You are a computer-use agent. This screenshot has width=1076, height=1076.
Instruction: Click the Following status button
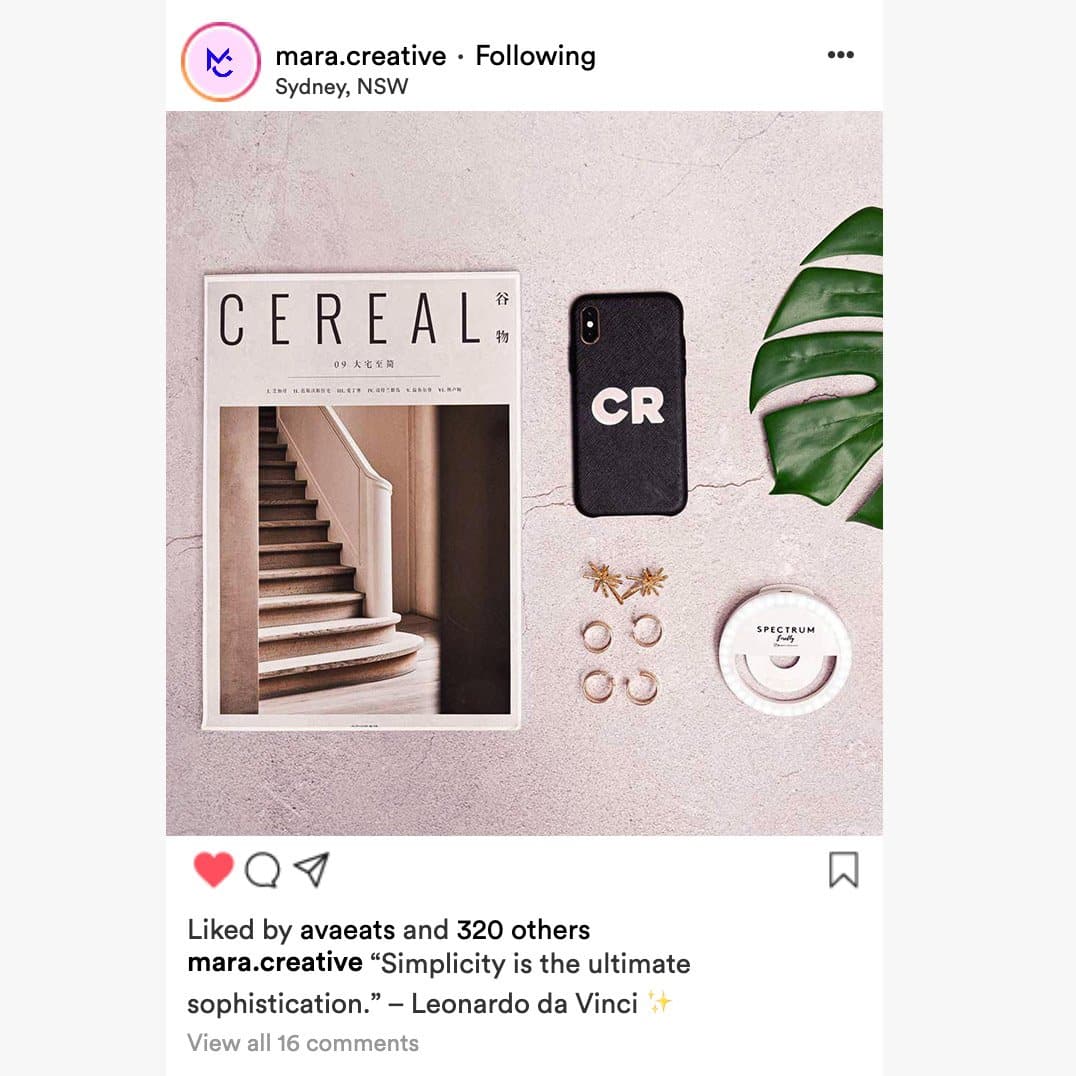pyautogui.click(x=535, y=56)
